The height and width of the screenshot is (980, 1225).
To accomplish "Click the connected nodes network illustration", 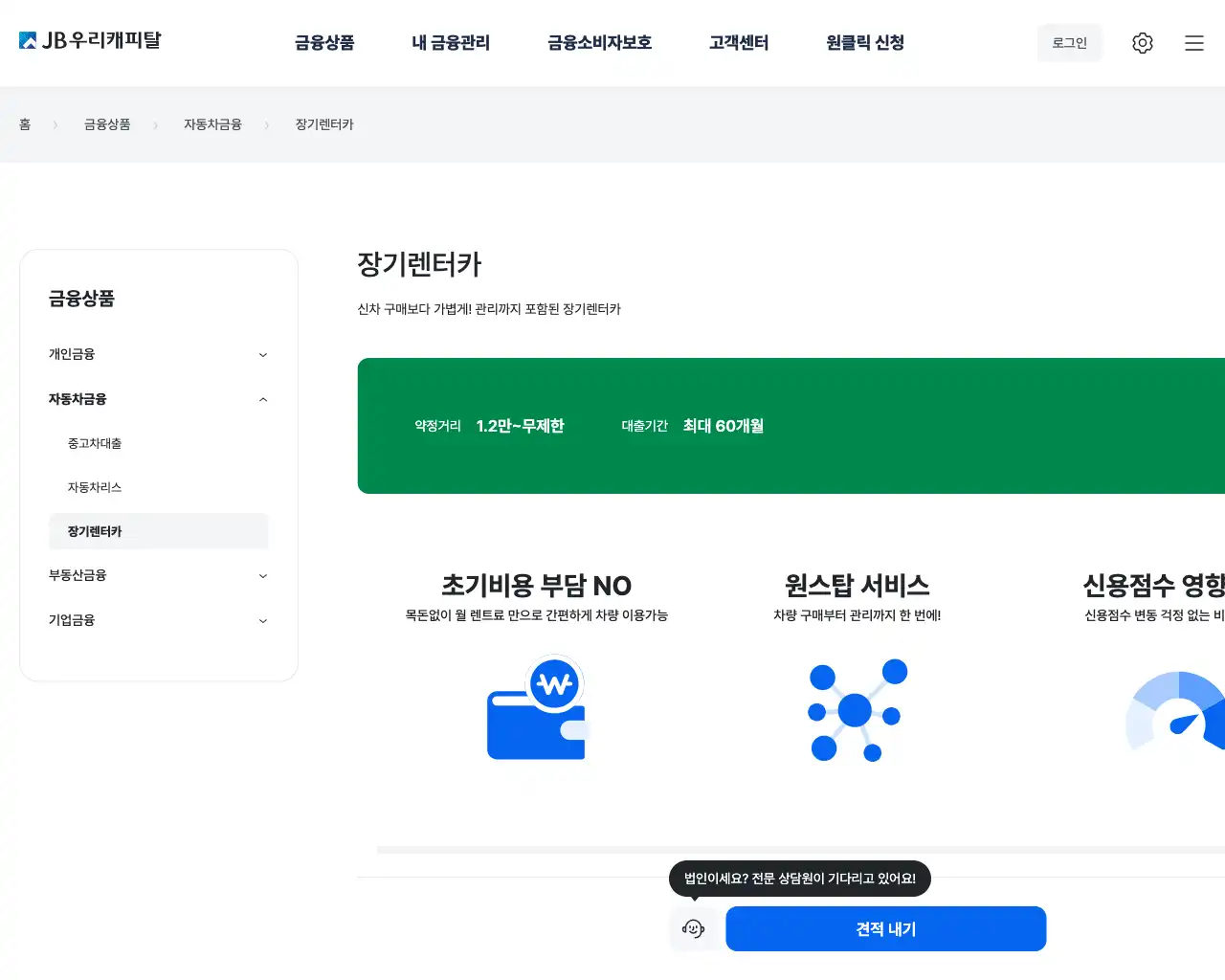I will coord(857,710).
